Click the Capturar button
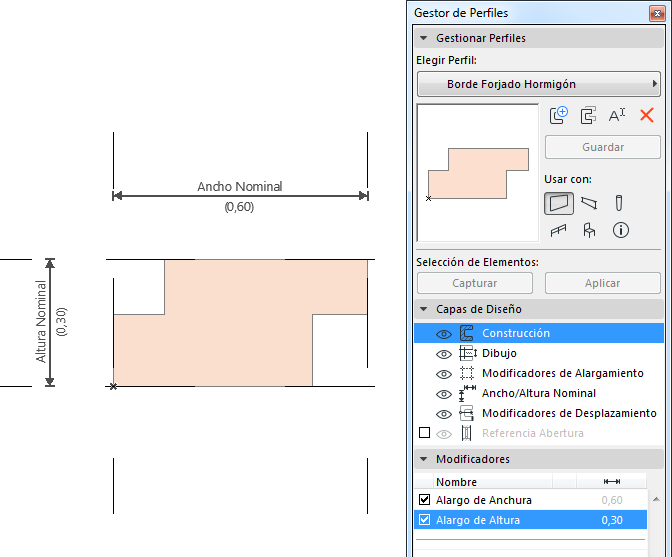Viewport: 672px width, 557px height. (475, 283)
